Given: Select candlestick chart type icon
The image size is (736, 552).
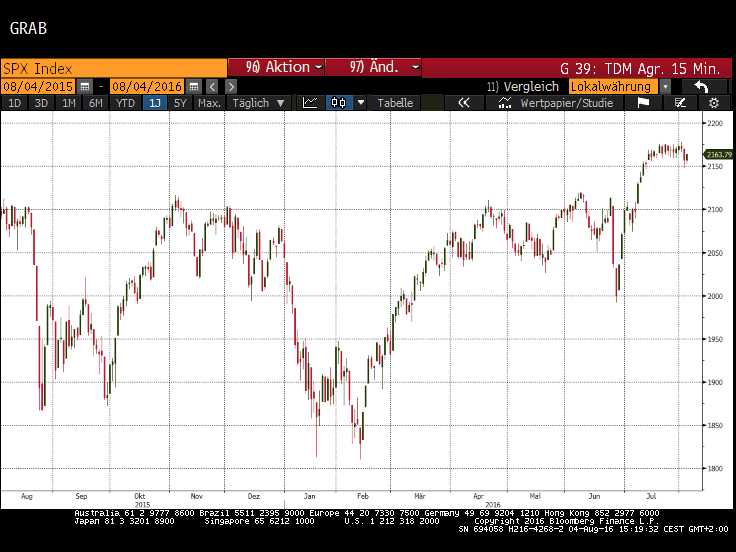Looking at the screenshot, I should (x=338, y=103).
